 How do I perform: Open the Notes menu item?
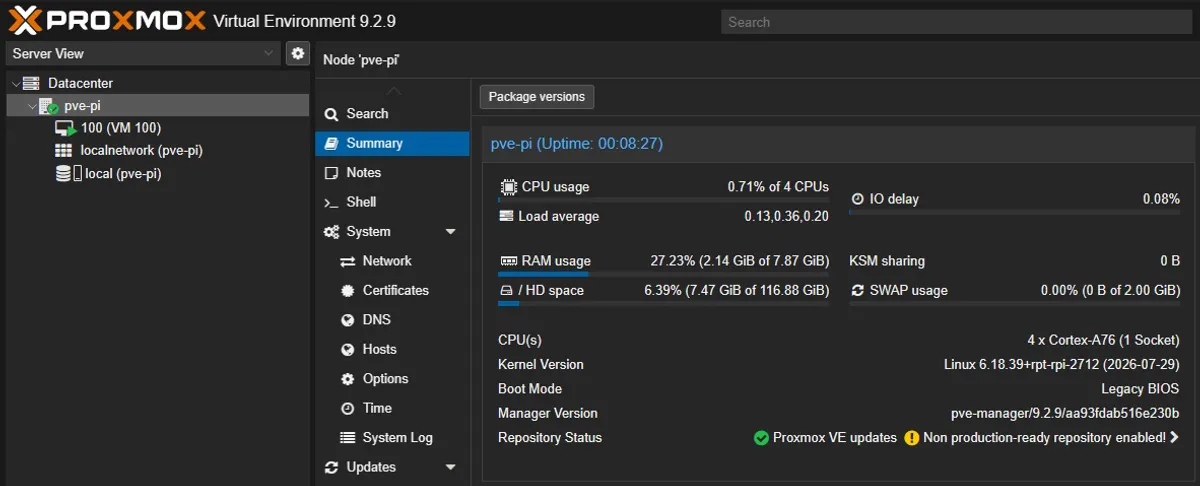(392, 173)
